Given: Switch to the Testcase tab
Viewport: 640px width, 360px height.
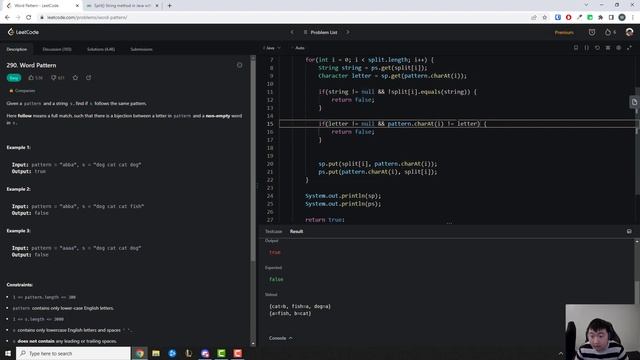Looking at the screenshot, I should tap(273, 231).
